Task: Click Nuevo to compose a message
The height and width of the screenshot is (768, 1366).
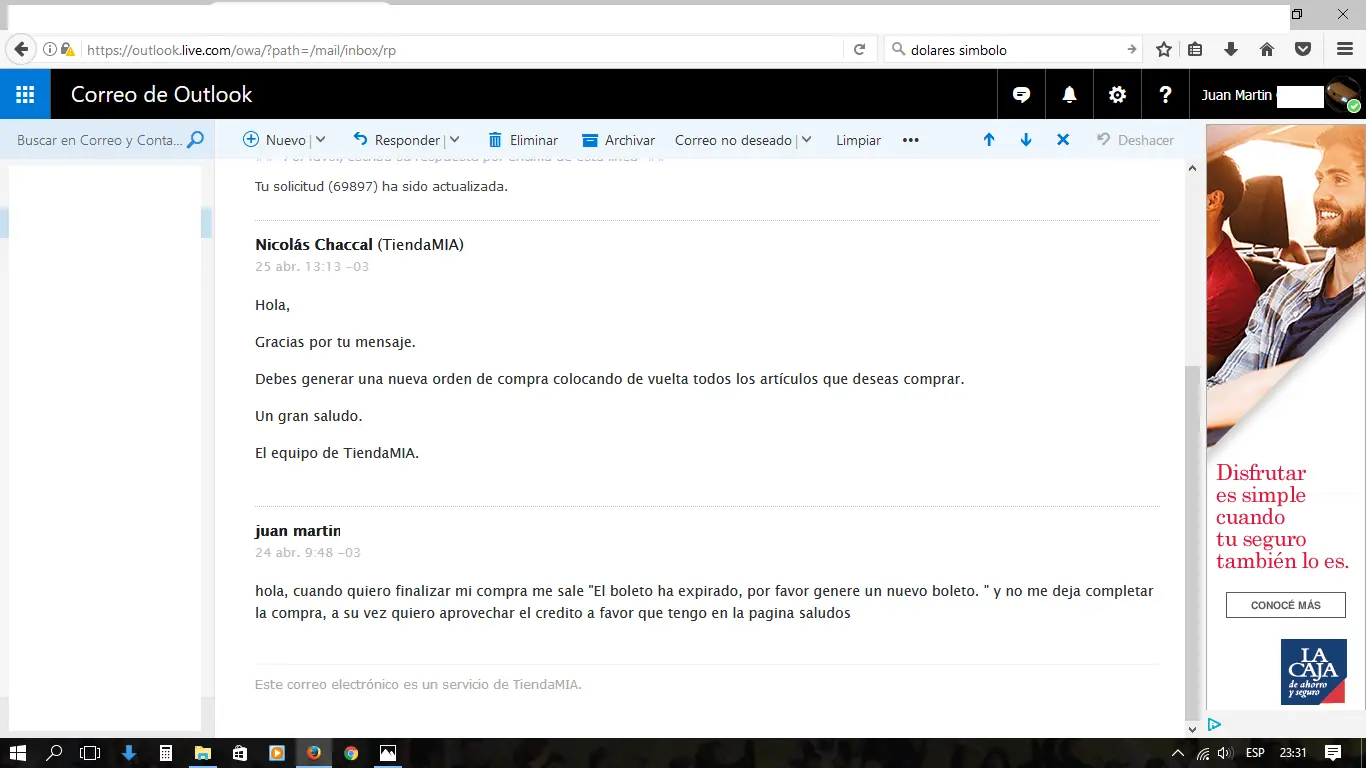Action: point(275,140)
